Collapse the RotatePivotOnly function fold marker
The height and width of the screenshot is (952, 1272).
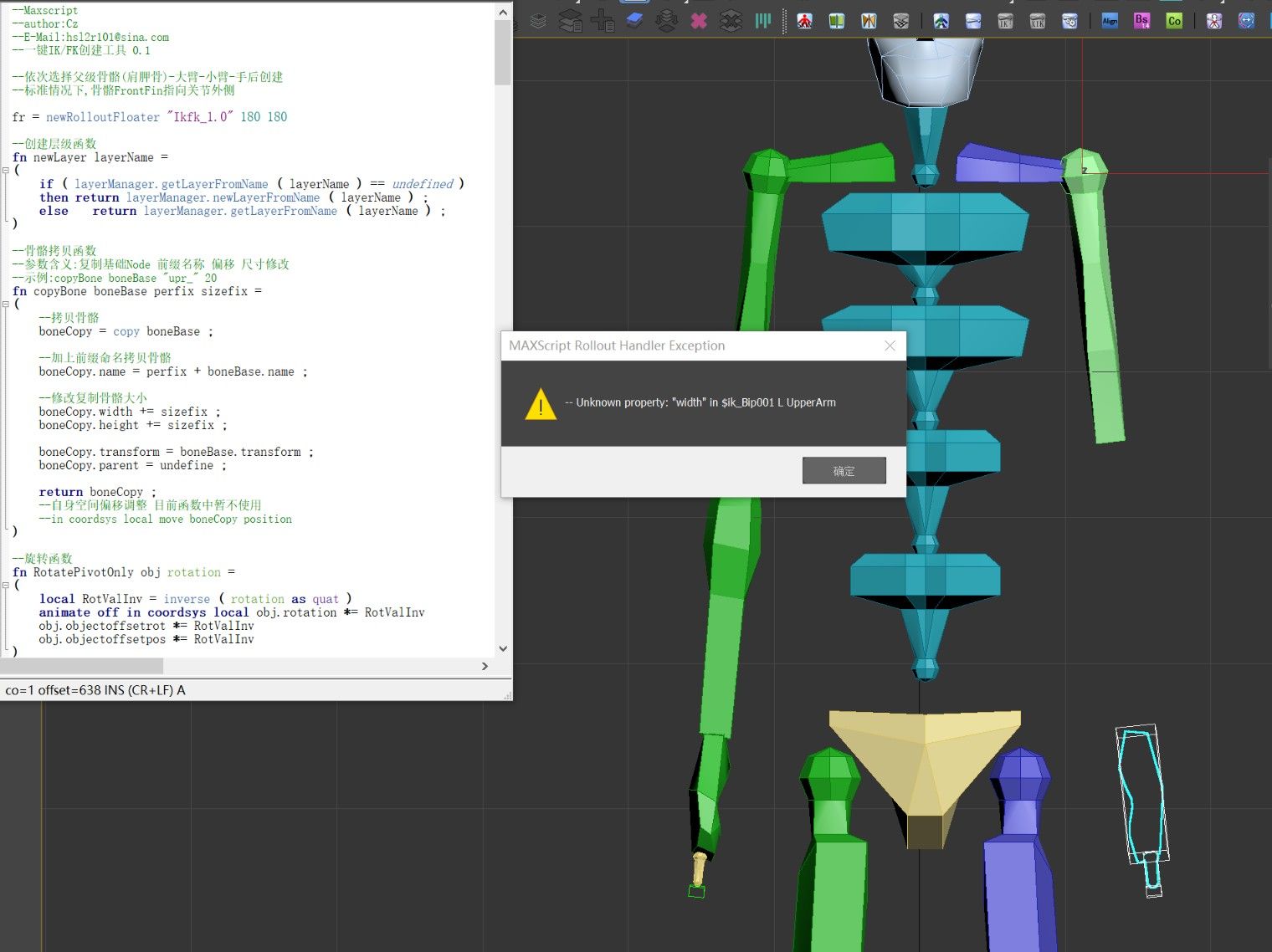click(x=6, y=586)
